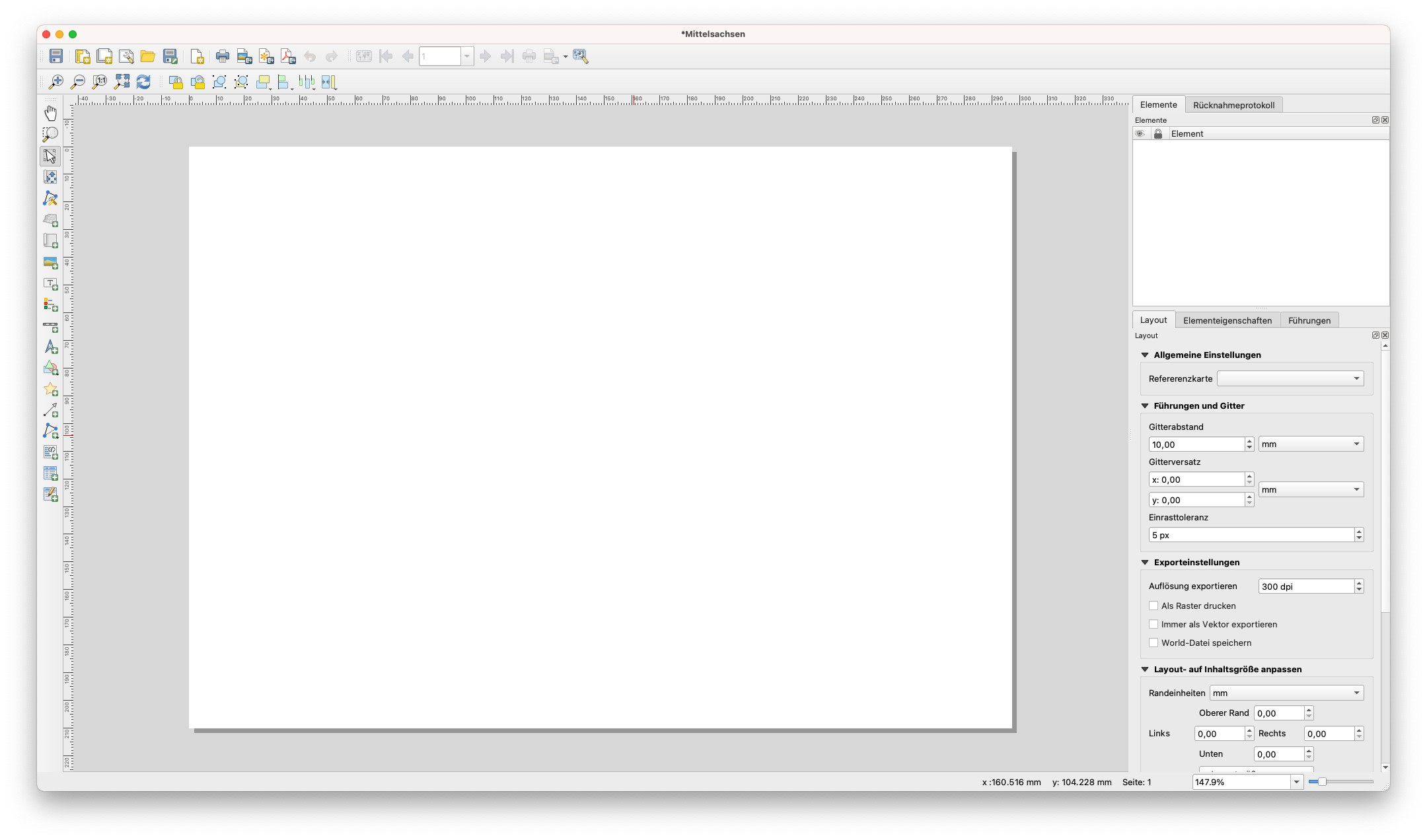
Task: Open the Layout Manager
Action: click(x=126, y=56)
